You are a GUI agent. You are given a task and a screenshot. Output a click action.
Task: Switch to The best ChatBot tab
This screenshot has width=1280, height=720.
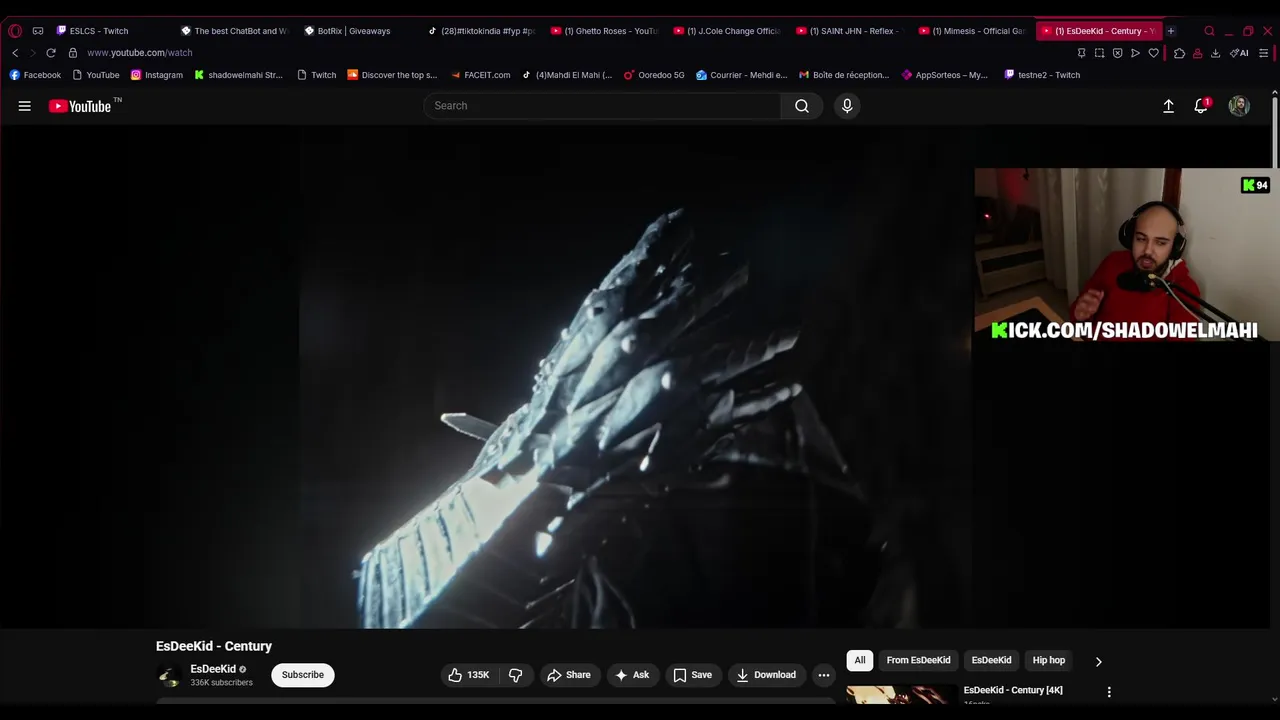coord(234,31)
